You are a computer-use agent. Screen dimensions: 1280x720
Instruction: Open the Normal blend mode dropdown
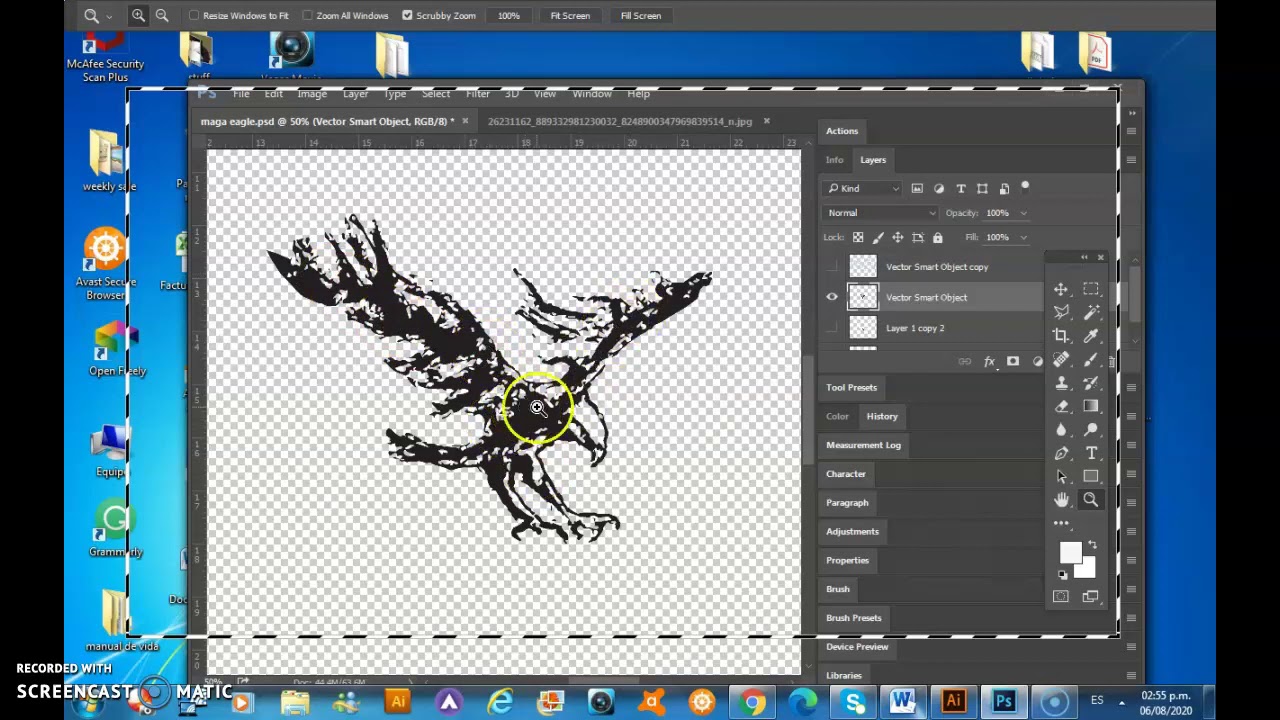[x=881, y=213]
